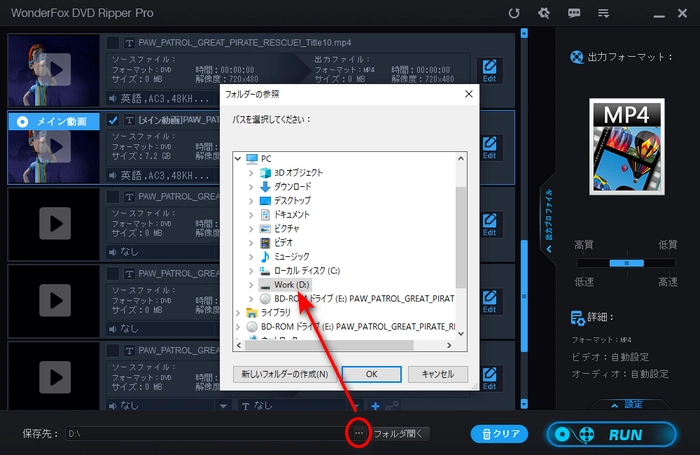Image resolution: width=700 pixels, height=455 pixels.
Task: Click the MP4 output format image
Action: [627, 146]
